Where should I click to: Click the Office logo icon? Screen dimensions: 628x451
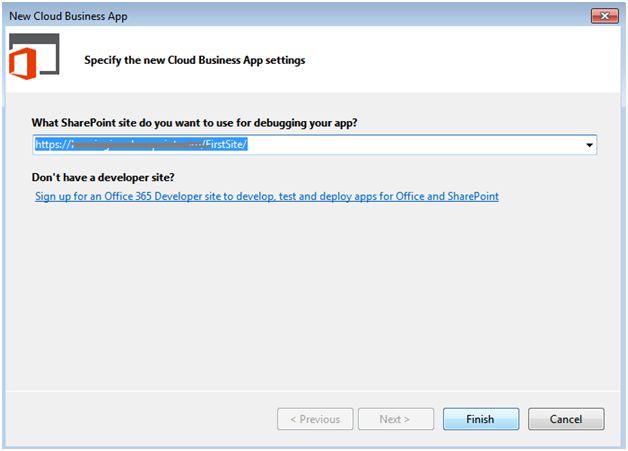coord(33,59)
